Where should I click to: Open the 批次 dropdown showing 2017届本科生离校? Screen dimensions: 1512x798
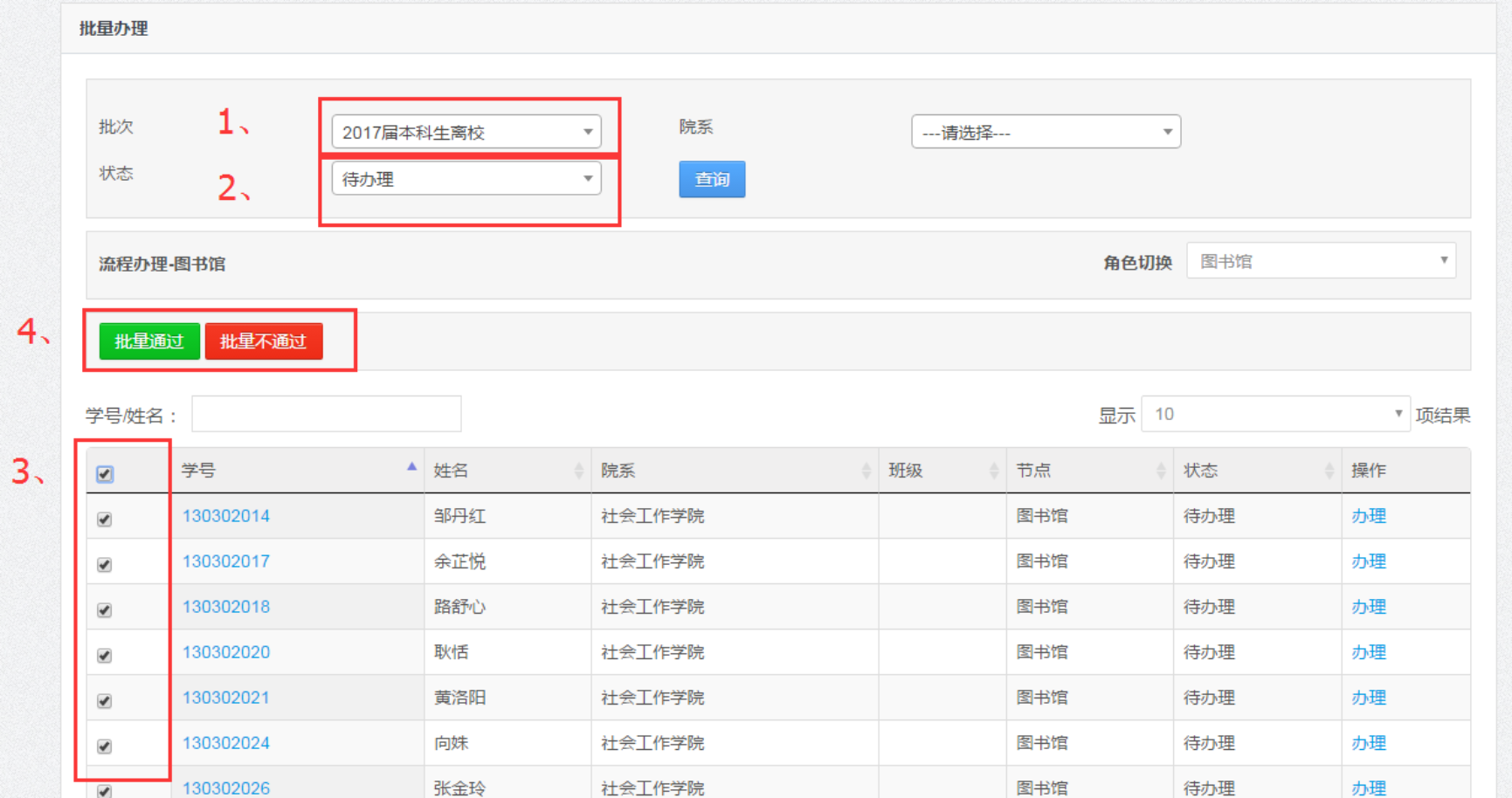point(466,132)
